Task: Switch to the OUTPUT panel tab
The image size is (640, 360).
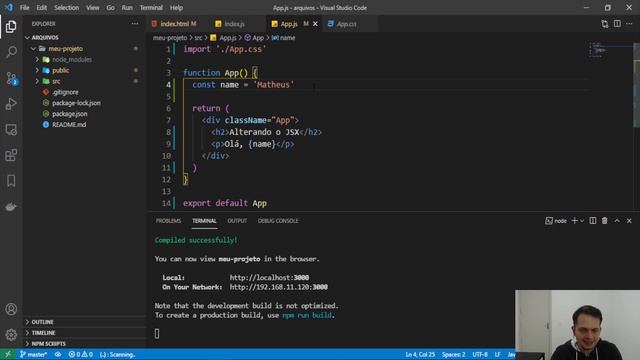Action: 237,221
